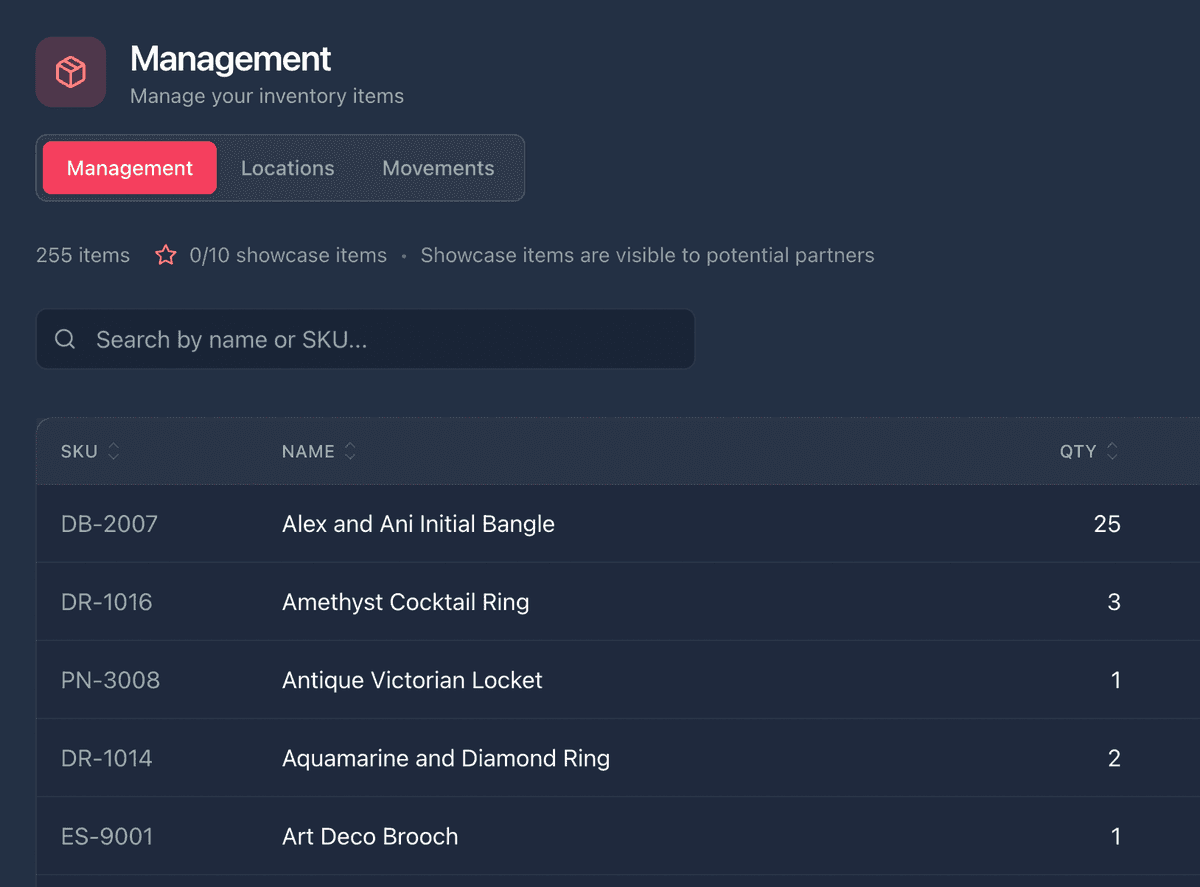Focus the Search by name or SKU field

[365, 339]
